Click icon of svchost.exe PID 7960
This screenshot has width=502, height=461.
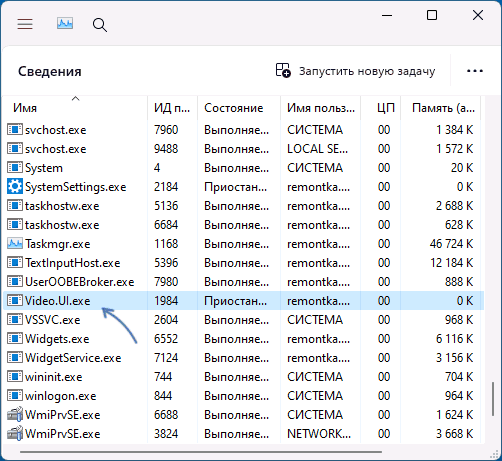point(15,130)
